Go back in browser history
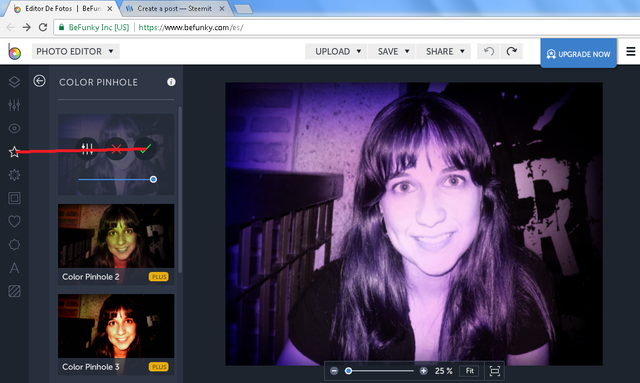This screenshot has height=383, width=640. pyautogui.click(x=11, y=27)
